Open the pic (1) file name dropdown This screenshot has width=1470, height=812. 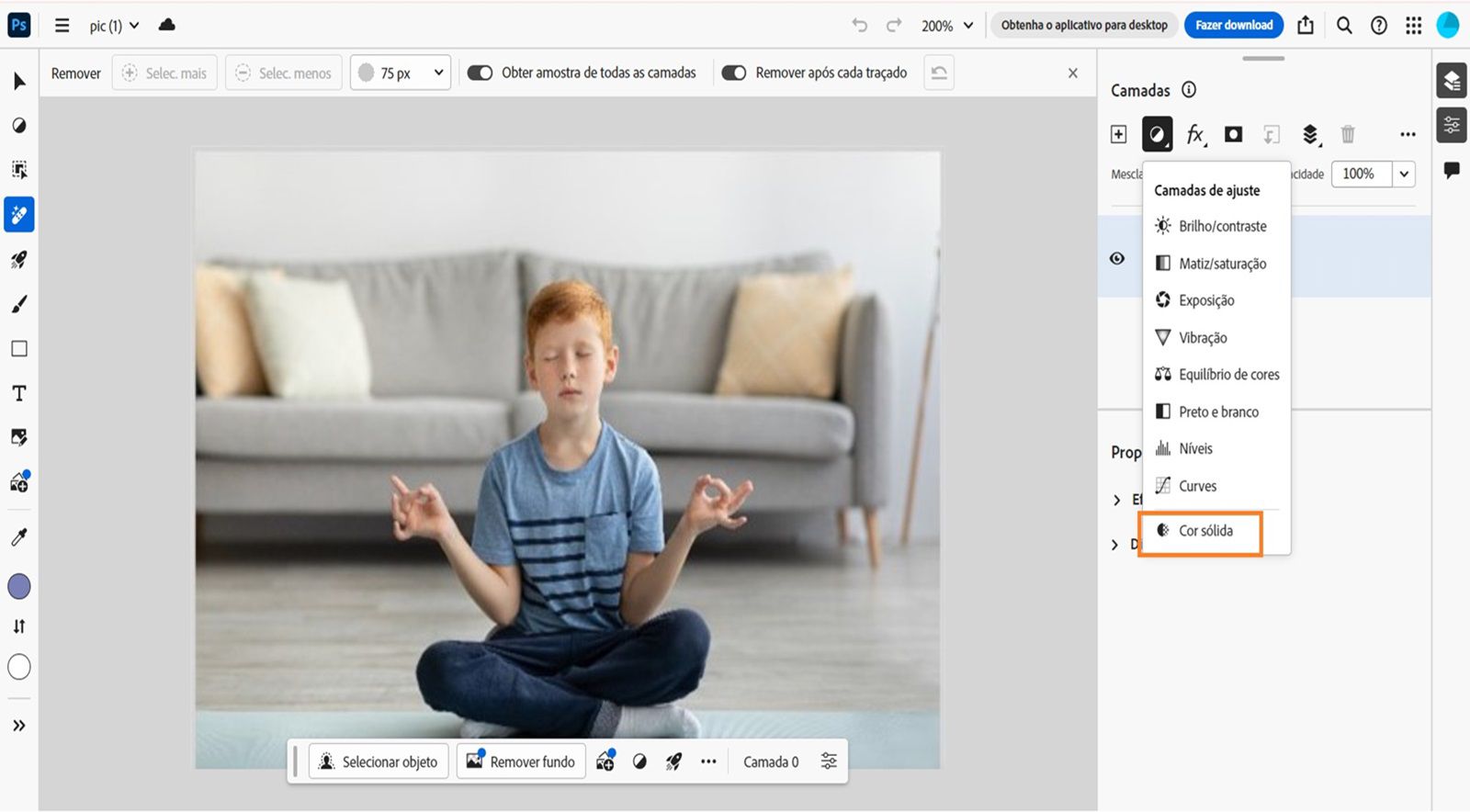click(114, 26)
